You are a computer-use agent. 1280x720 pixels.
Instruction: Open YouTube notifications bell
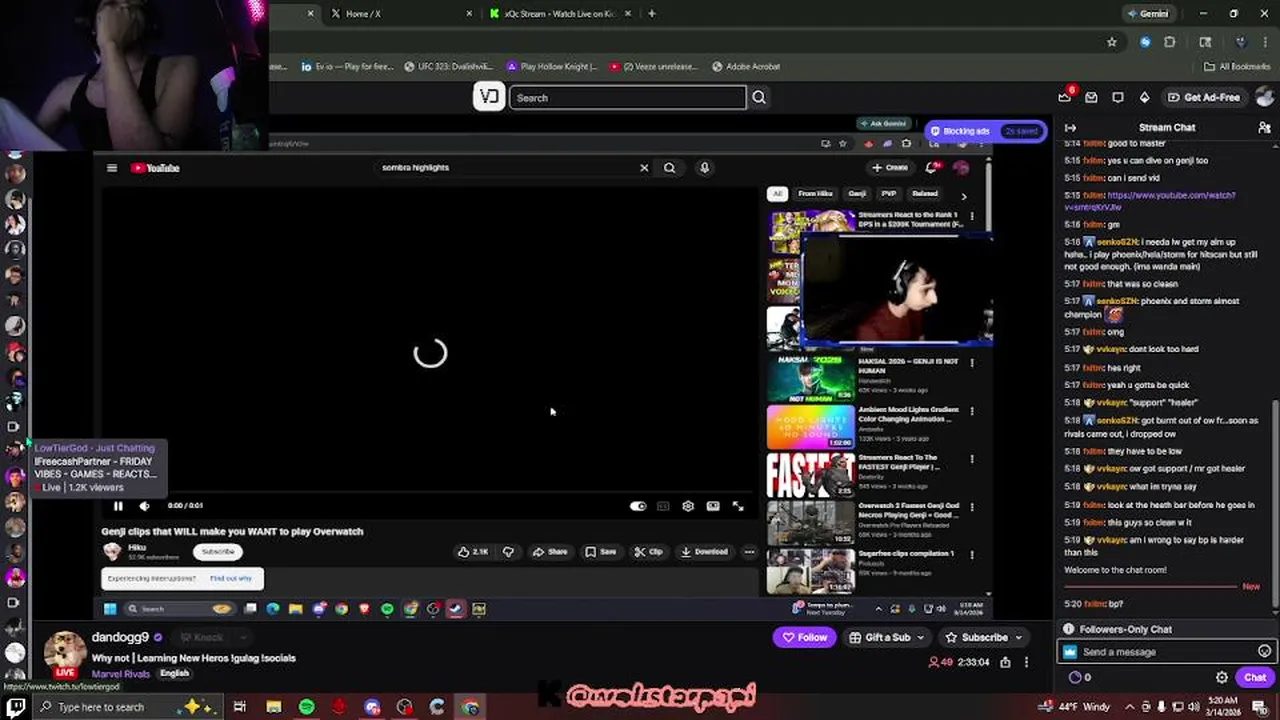(932, 168)
